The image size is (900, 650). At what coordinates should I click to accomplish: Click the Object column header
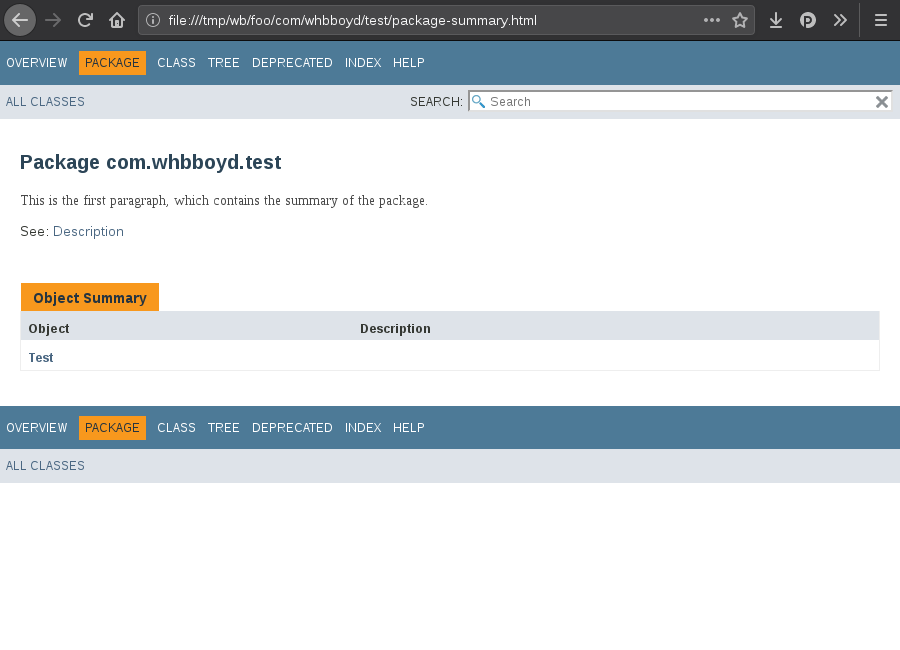[x=49, y=328]
